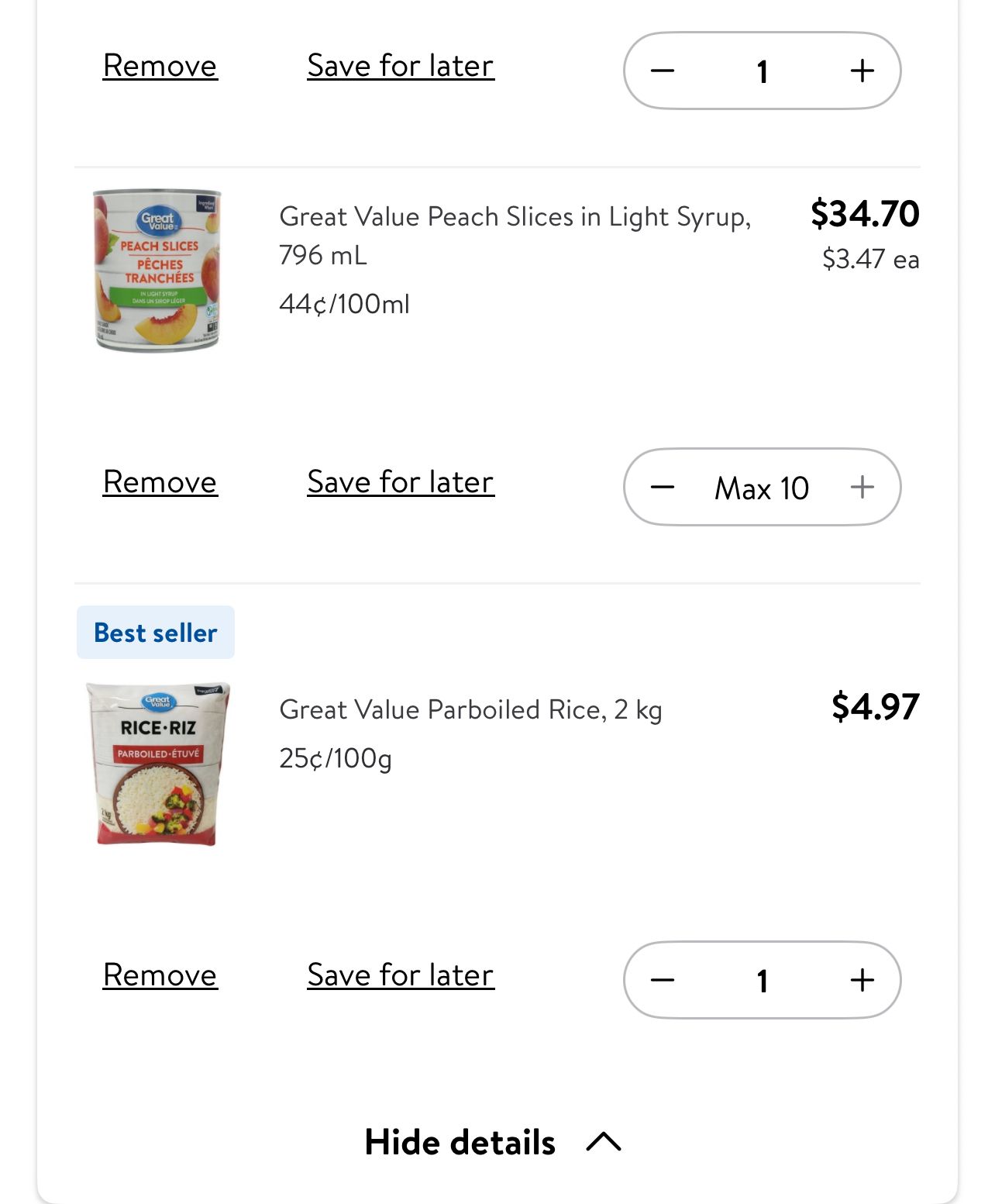The height and width of the screenshot is (1204, 995).
Task: Decrease Peach Slices quantity with minus
Action: point(663,487)
